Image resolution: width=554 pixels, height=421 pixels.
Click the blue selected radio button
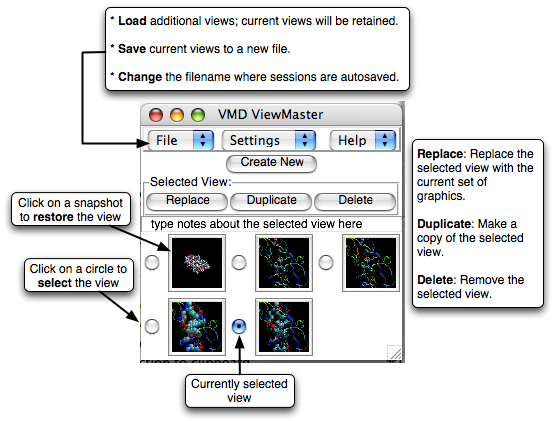[239, 326]
